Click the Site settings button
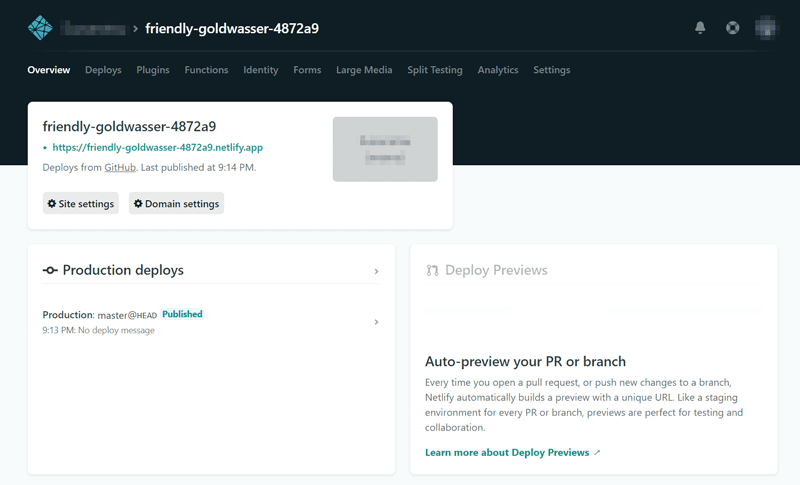 click(81, 203)
